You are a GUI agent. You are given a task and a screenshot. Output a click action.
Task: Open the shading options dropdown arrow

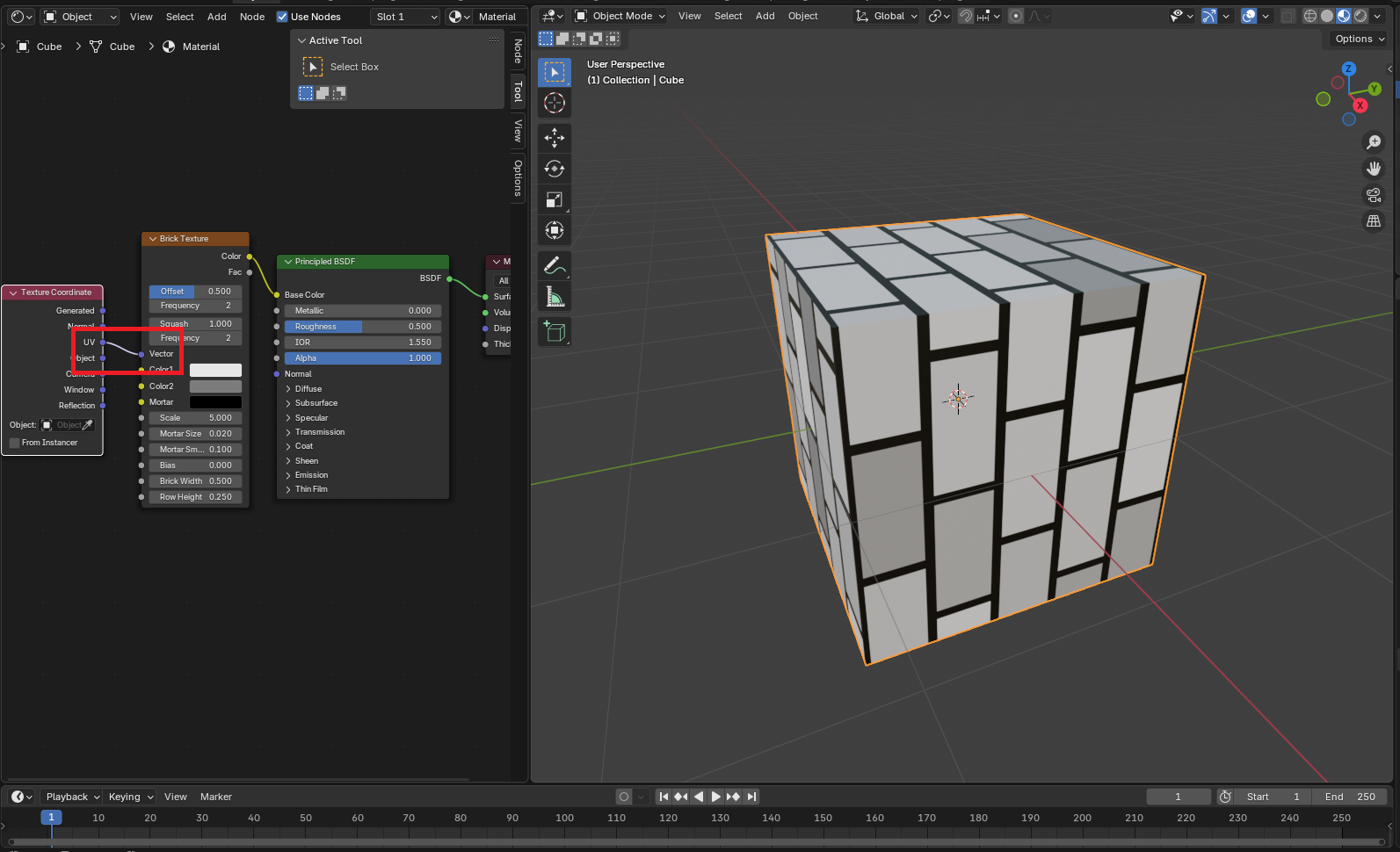[x=1379, y=16]
